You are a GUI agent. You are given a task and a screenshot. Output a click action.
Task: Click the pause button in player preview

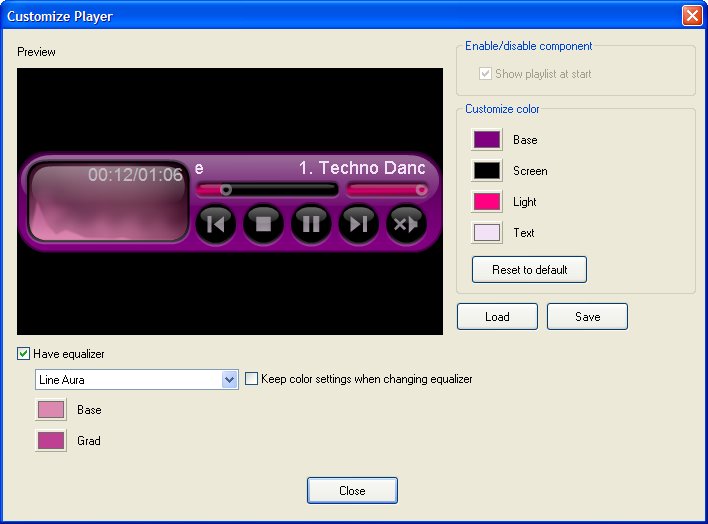pyautogui.click(x=311, y=224)
